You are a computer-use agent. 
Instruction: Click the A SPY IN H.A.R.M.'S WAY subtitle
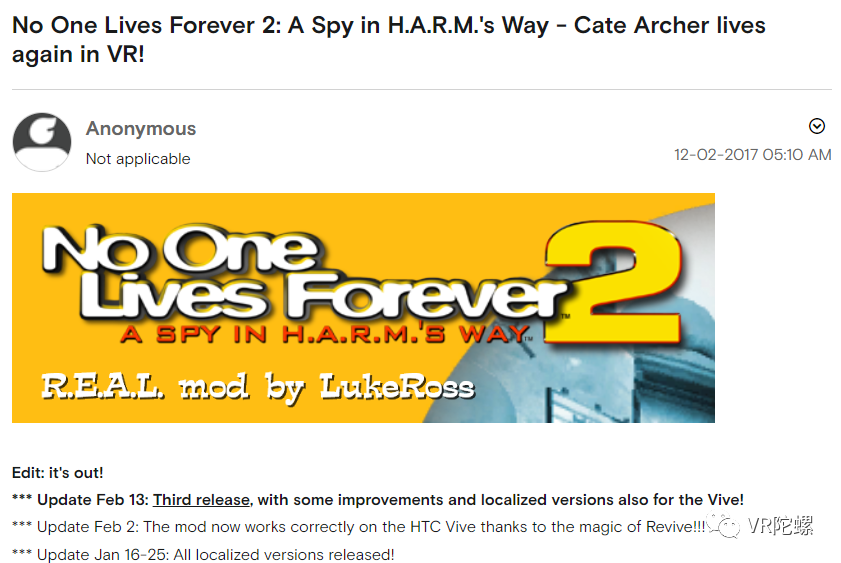(324, 334)
